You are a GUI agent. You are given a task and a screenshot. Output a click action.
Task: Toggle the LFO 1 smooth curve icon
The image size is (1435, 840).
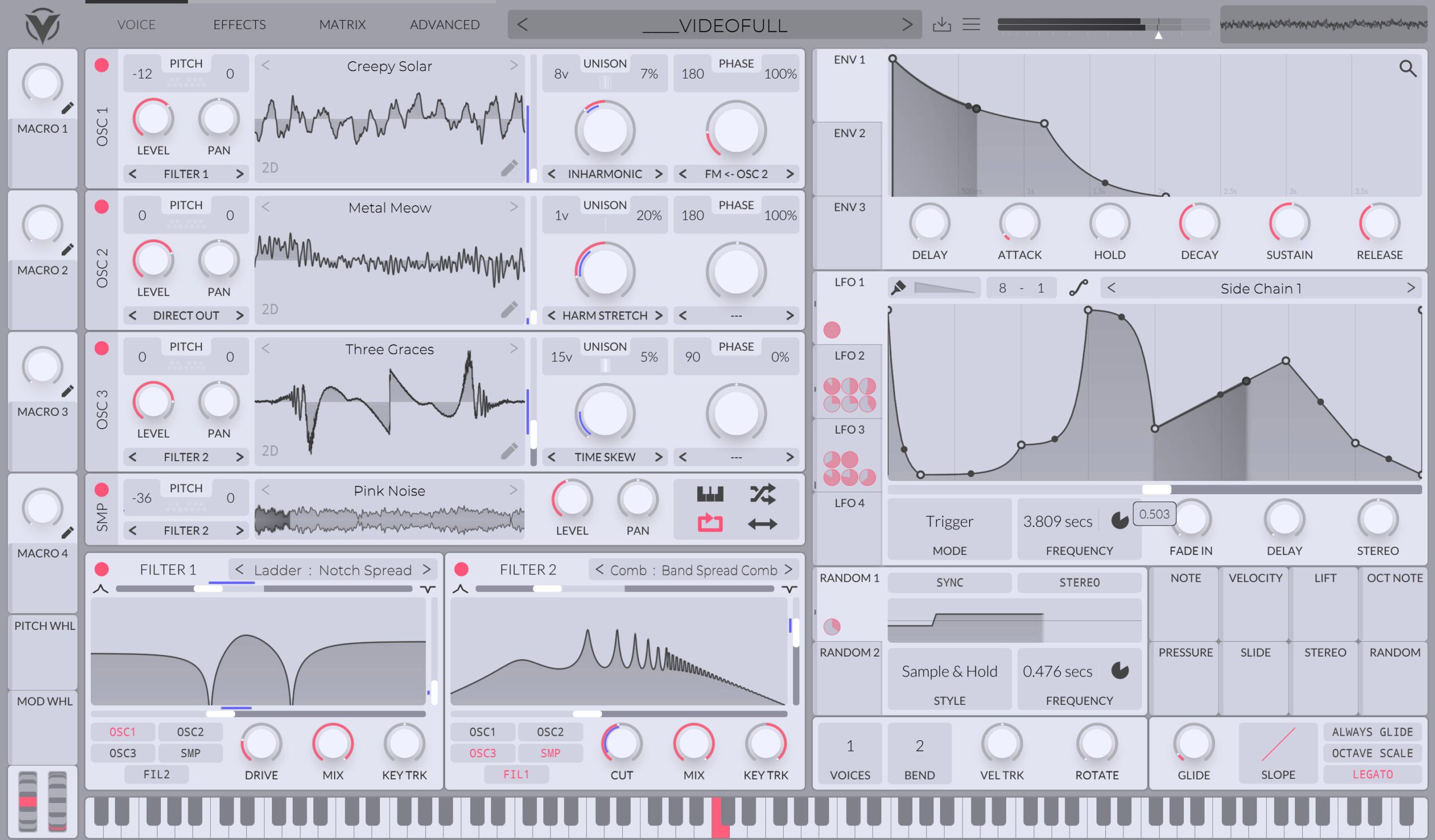(x=1078, y=288)
